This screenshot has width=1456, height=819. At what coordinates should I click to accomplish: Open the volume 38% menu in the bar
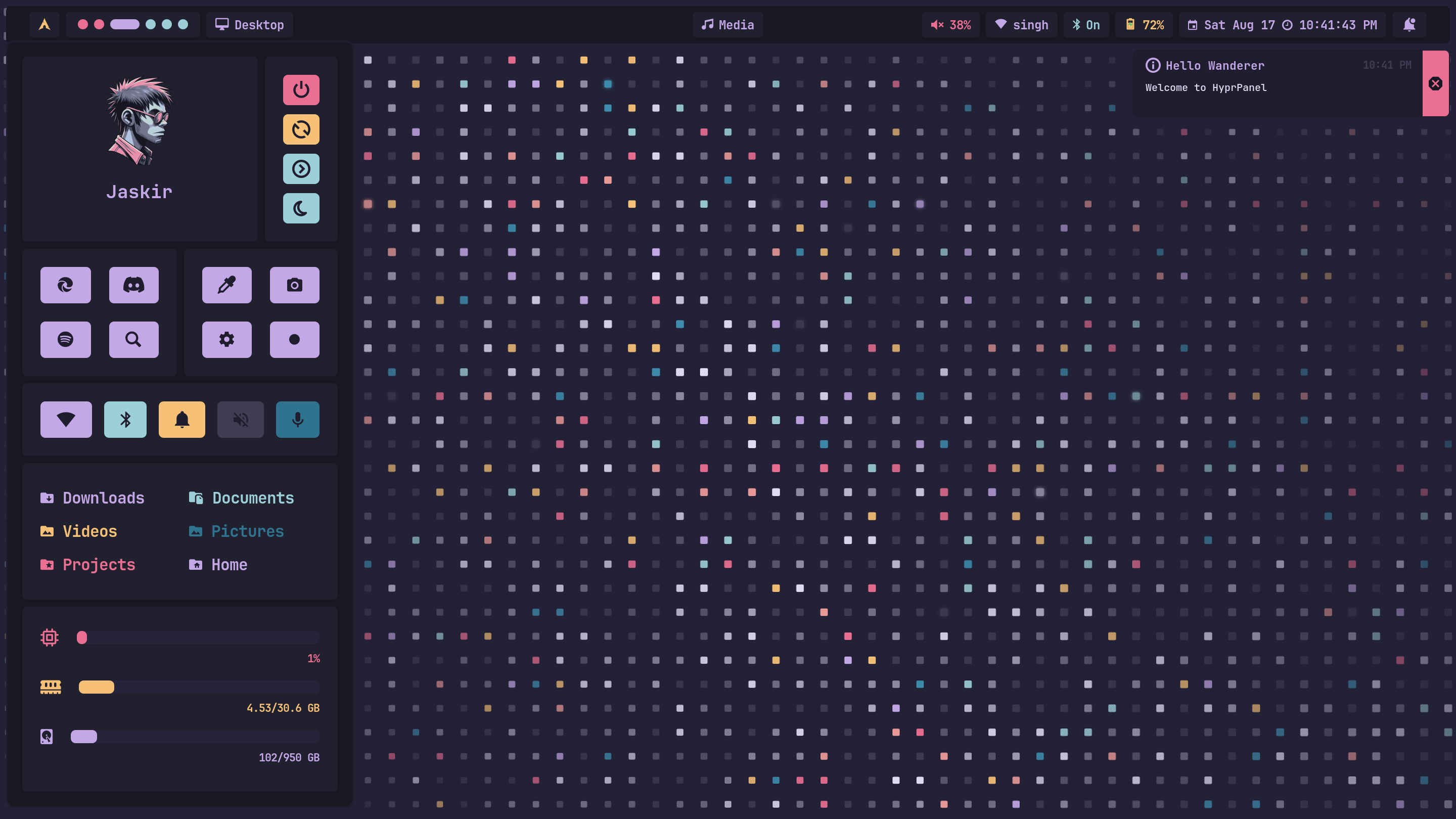[x=950, y=25]
